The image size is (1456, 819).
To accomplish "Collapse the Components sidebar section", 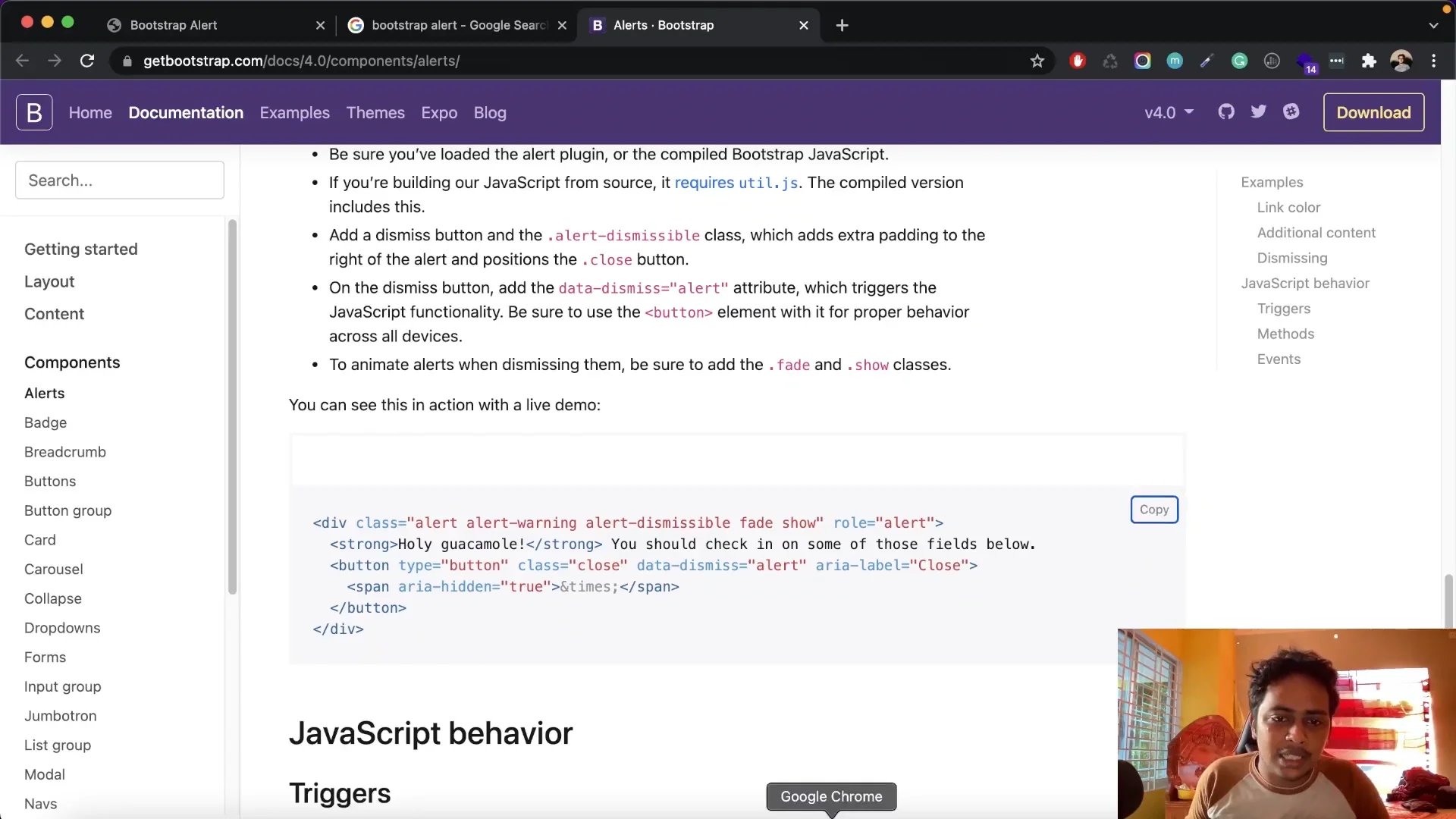I will click(72, 362).
